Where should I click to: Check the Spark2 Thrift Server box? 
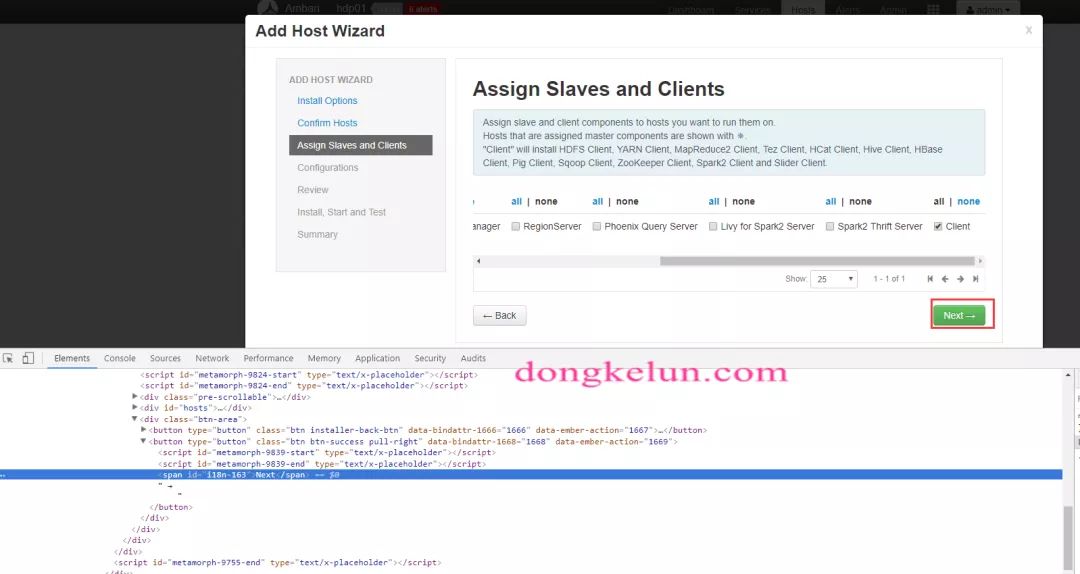830,226
